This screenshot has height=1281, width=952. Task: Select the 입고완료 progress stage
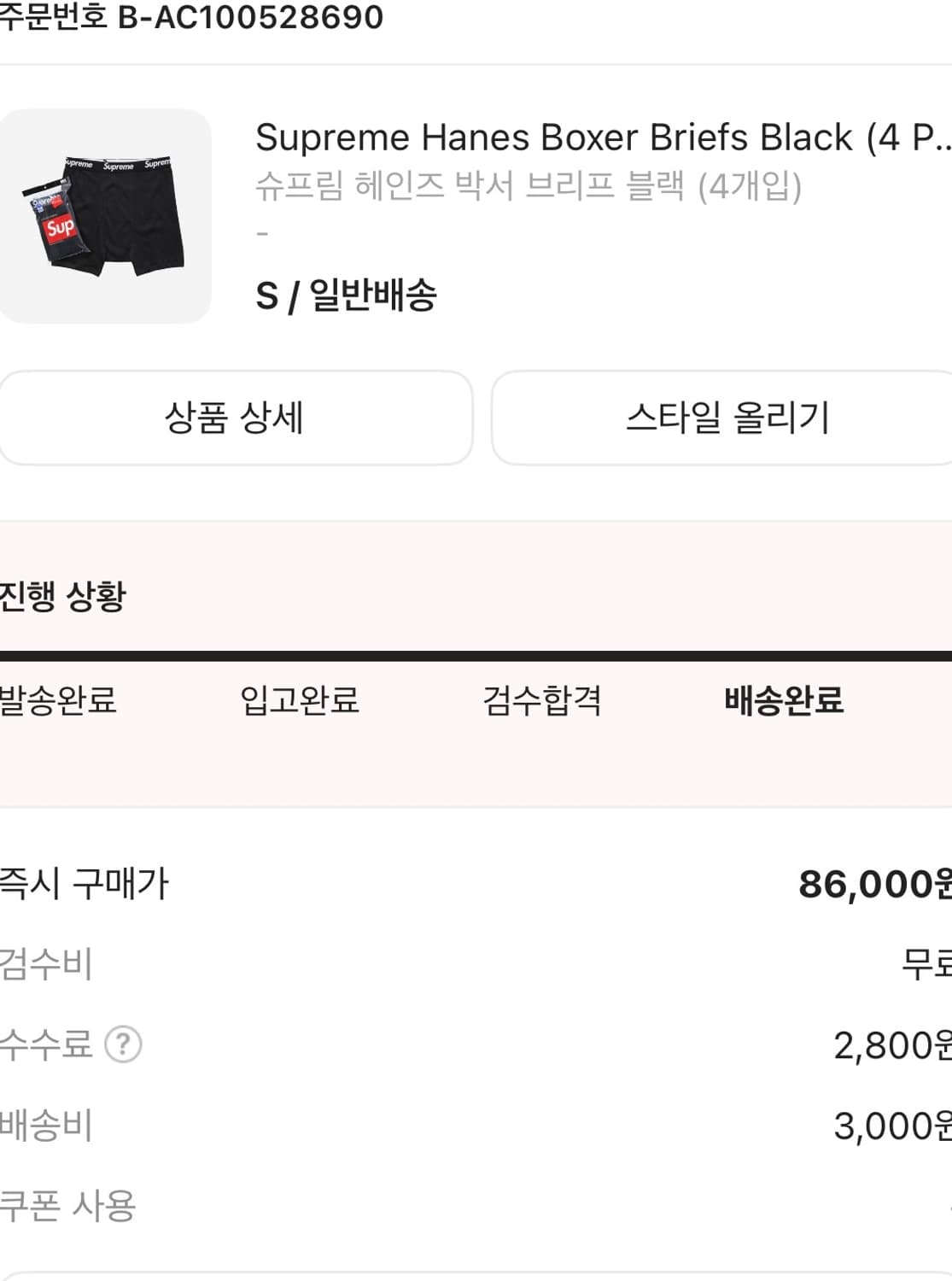(x=299, y=701)
